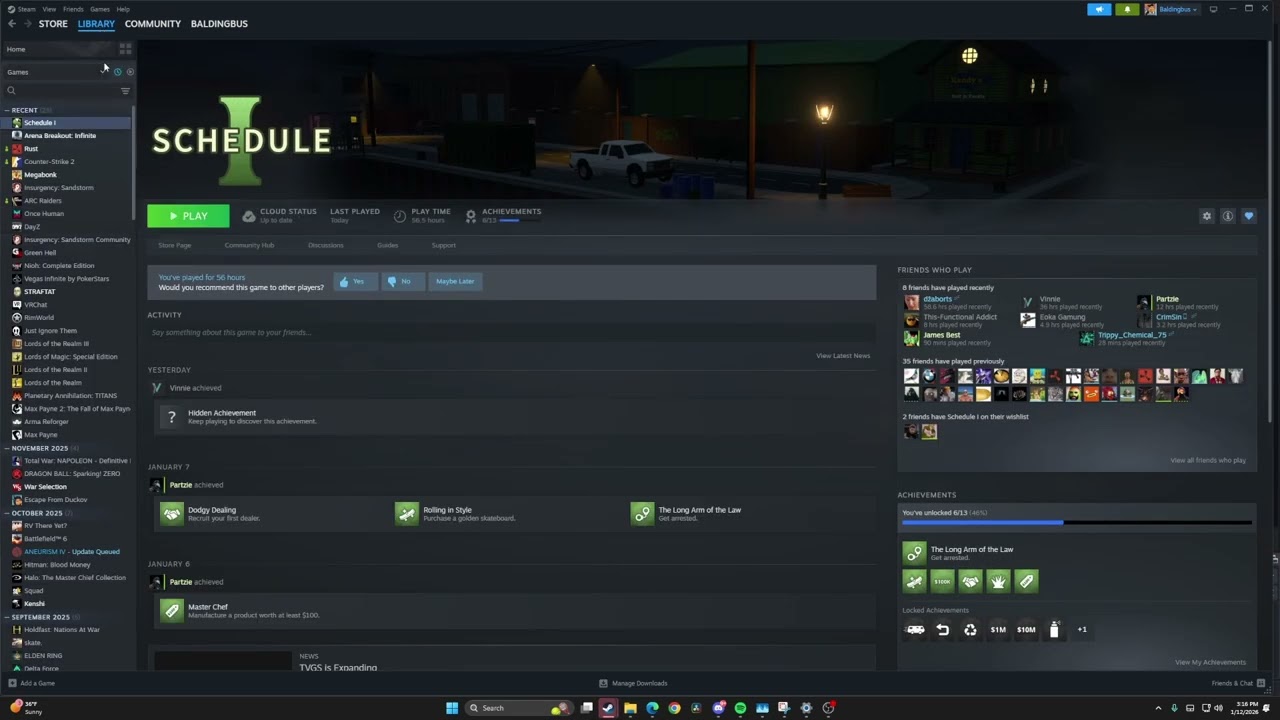Open the Dodgy Dealing achievement icon
The image size is (1280, 720).
(172, 514)
